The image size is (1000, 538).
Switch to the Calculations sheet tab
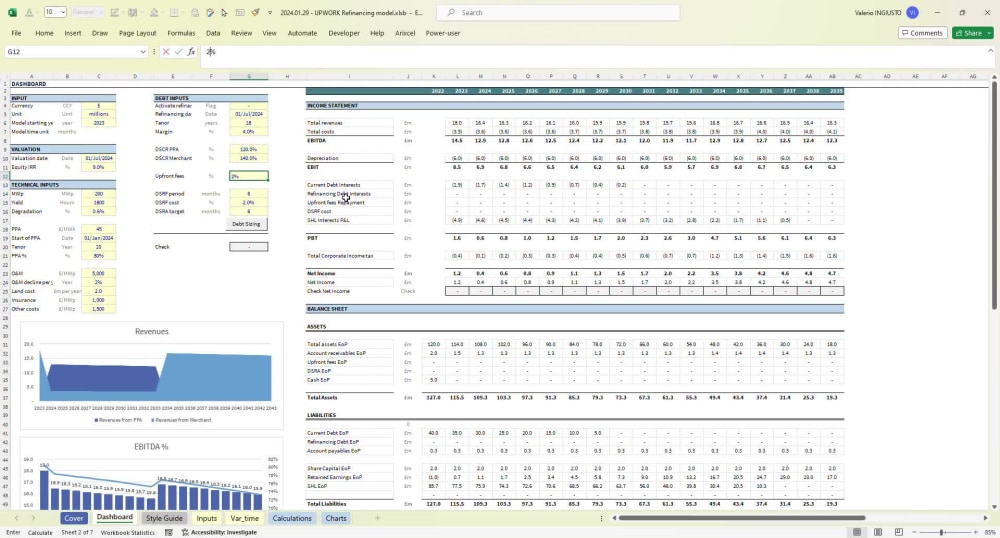[x=292, y=518]
